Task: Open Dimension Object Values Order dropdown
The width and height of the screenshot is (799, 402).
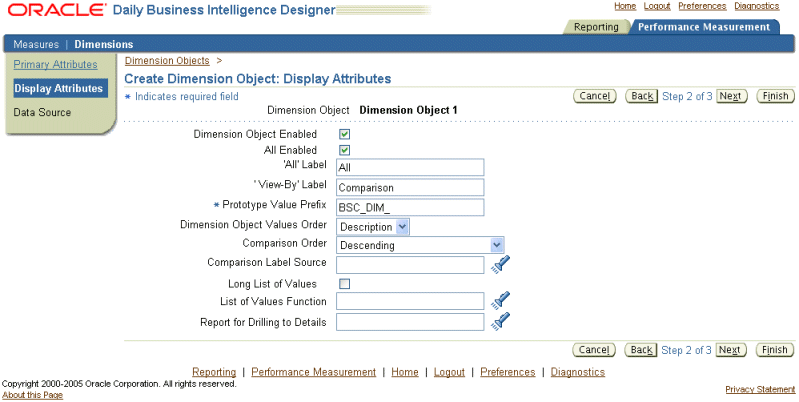Action: pyautogui.click(x=372, y=227)
